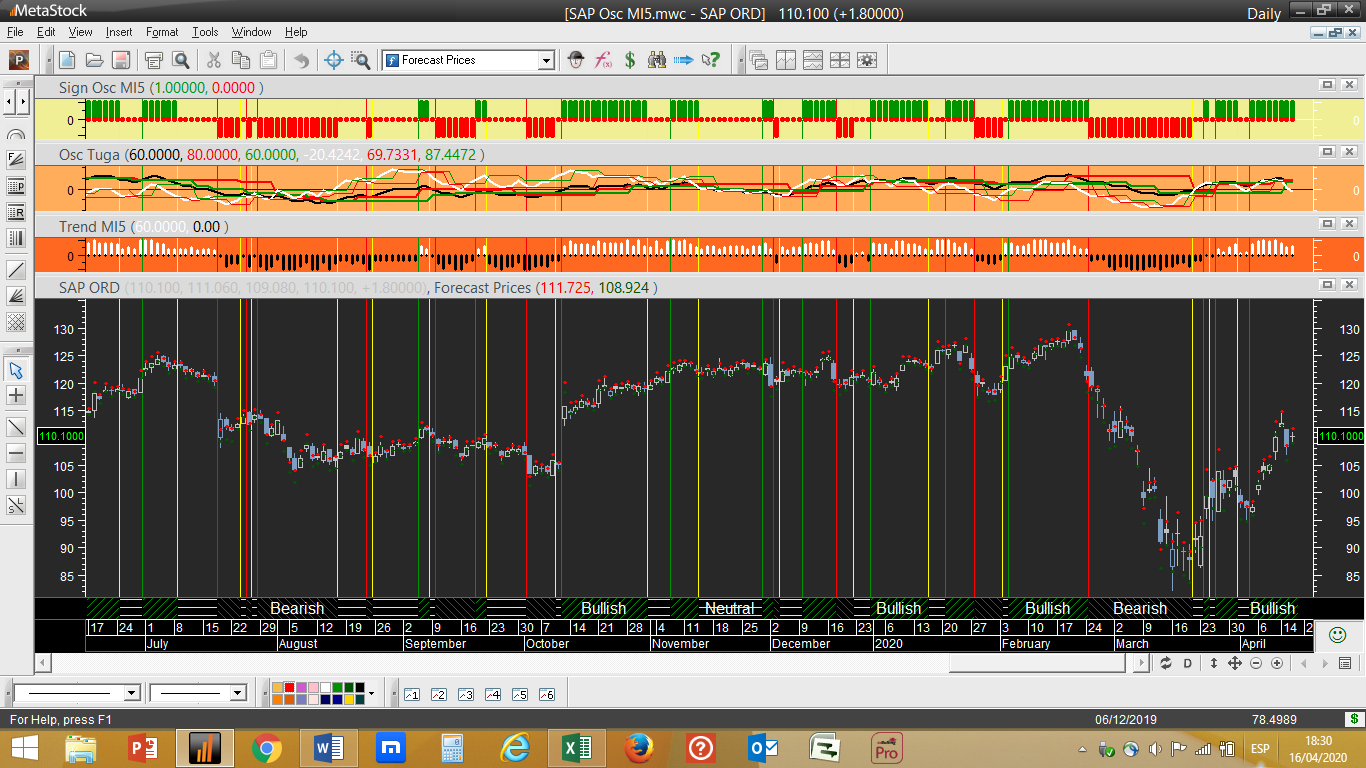Click the Expert smiley face commentary icon

1336,634
